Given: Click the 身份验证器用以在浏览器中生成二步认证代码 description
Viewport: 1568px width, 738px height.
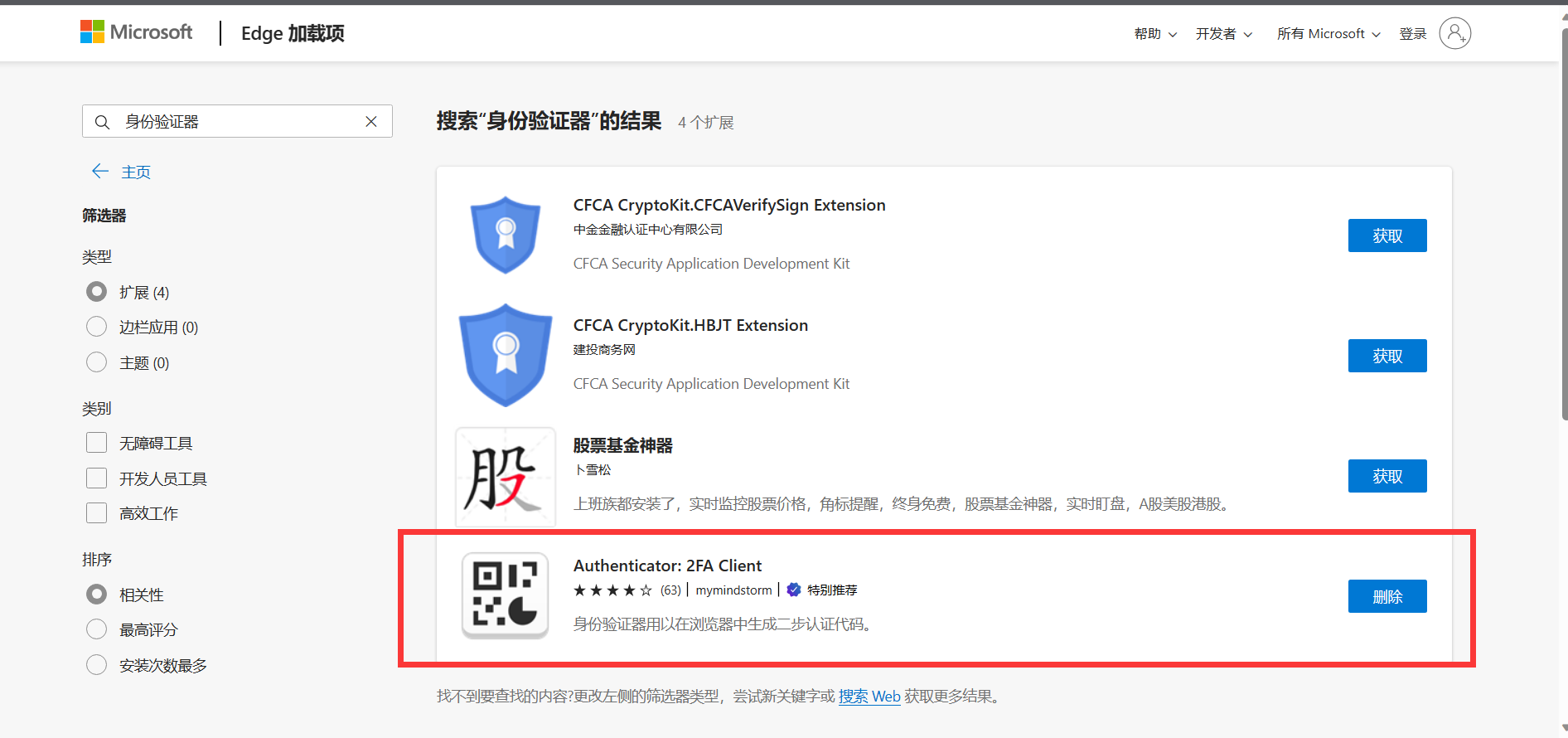Looking at the screenshot, I should click(x=723, y=624).
